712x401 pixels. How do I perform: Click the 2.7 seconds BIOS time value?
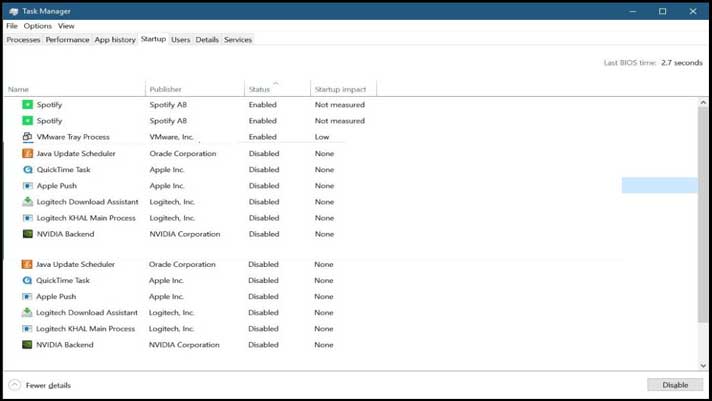(x=682, y=63)
